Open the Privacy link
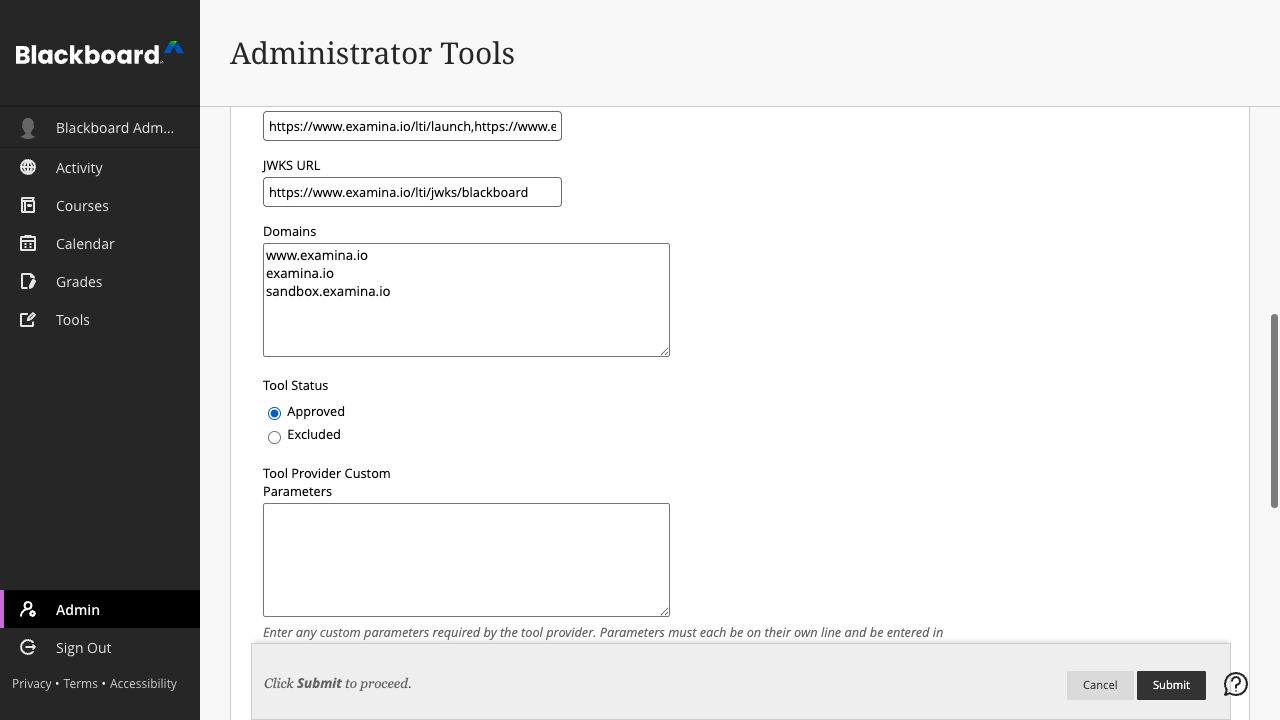Viewport: 1280px width, 720px height. [x=32, y=683]
